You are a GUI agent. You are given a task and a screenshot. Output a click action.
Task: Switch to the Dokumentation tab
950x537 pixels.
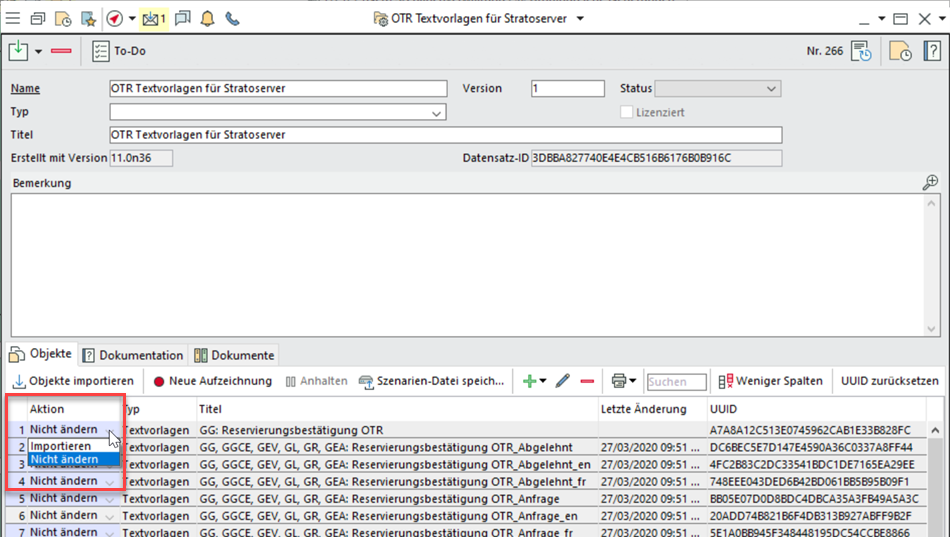(133, 355)
